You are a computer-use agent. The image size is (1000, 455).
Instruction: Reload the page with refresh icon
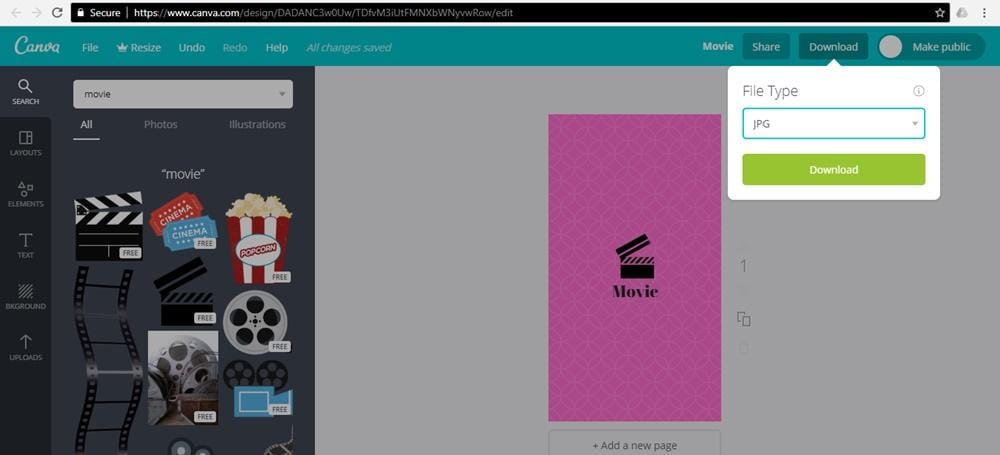coord(57,12)
